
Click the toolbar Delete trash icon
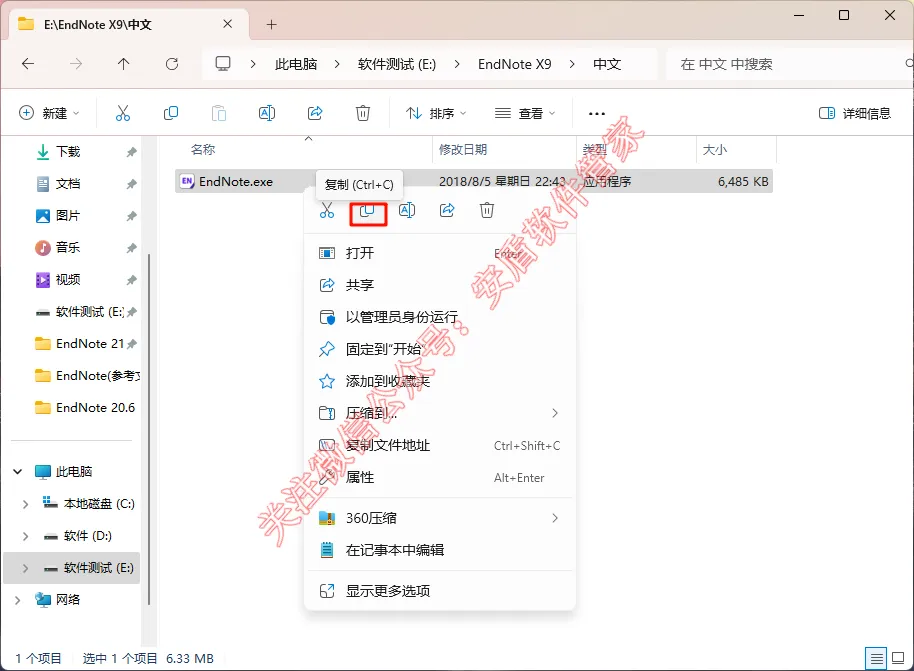point(363,113)
